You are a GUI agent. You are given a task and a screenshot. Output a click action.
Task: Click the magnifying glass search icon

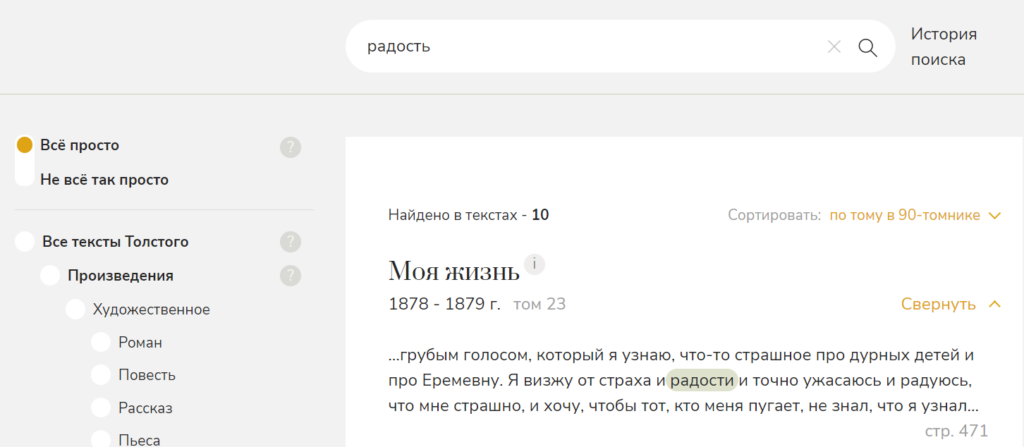tap(867, 47)
